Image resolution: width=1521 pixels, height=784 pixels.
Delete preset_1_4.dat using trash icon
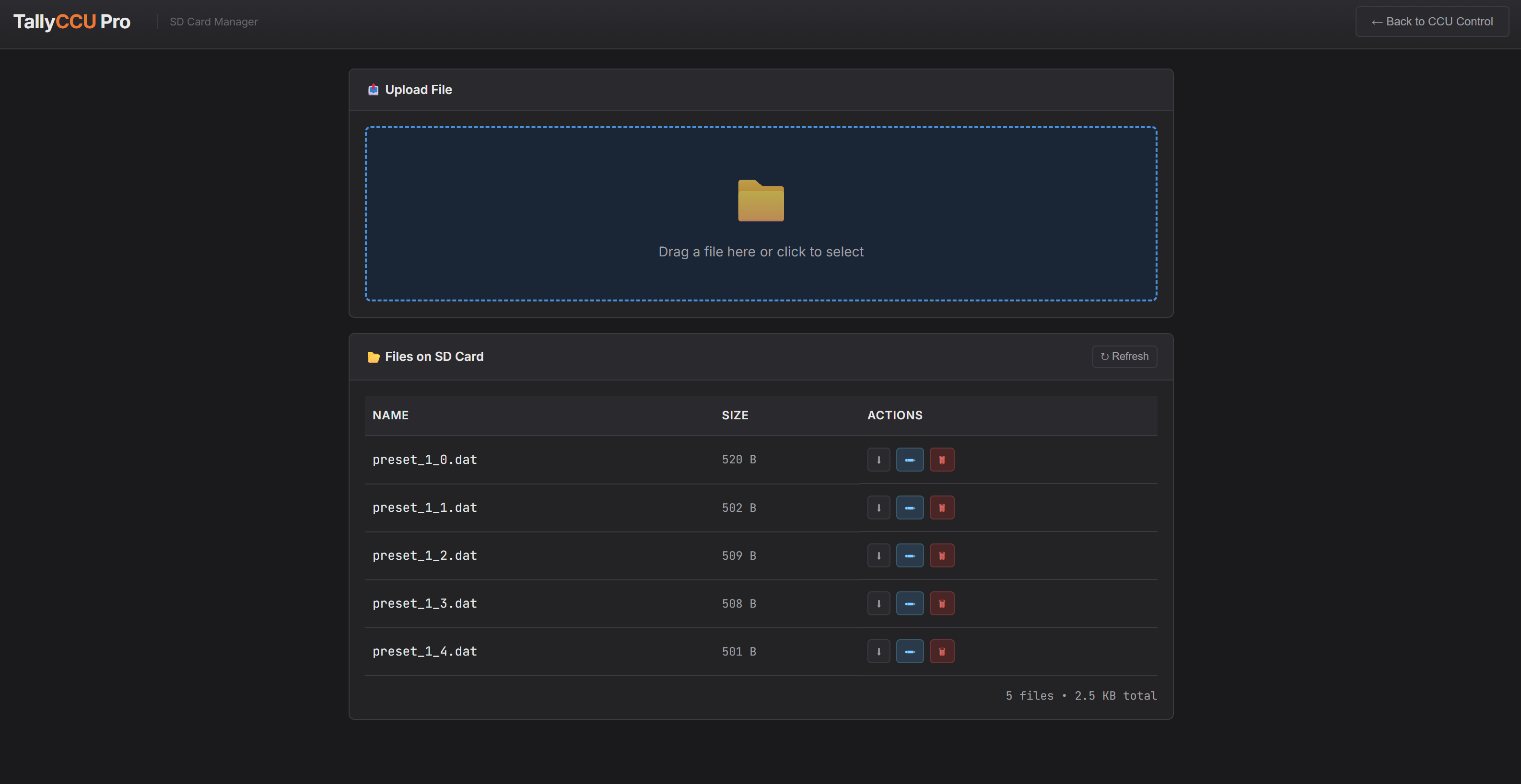click(942, 652)
